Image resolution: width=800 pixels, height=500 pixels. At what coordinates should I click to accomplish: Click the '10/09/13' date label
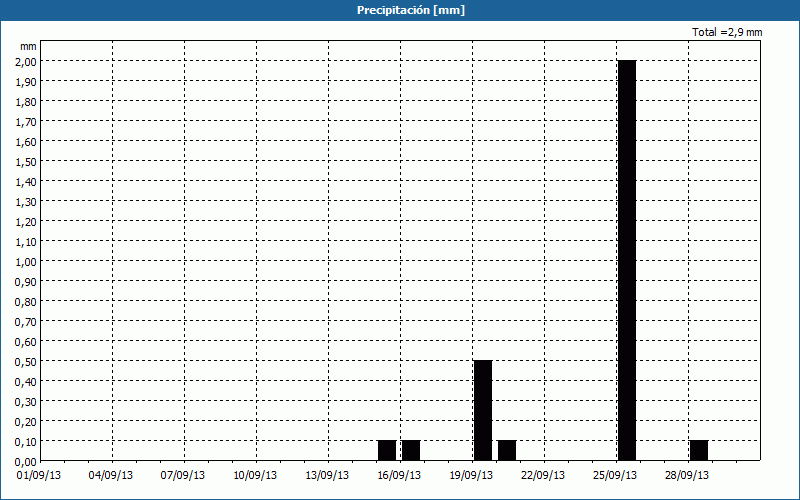tap(255, 475)
